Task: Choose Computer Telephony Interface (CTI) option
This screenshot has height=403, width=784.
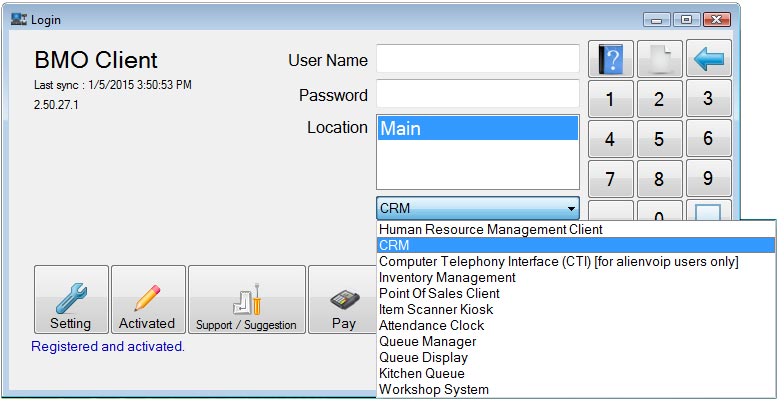Action: point(576,262)
